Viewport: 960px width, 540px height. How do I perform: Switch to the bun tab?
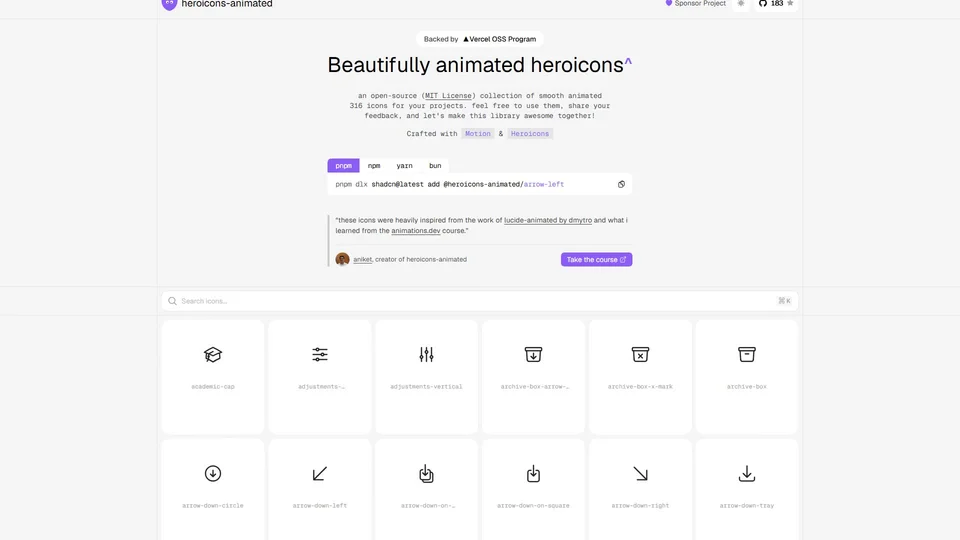coord(435,165)
